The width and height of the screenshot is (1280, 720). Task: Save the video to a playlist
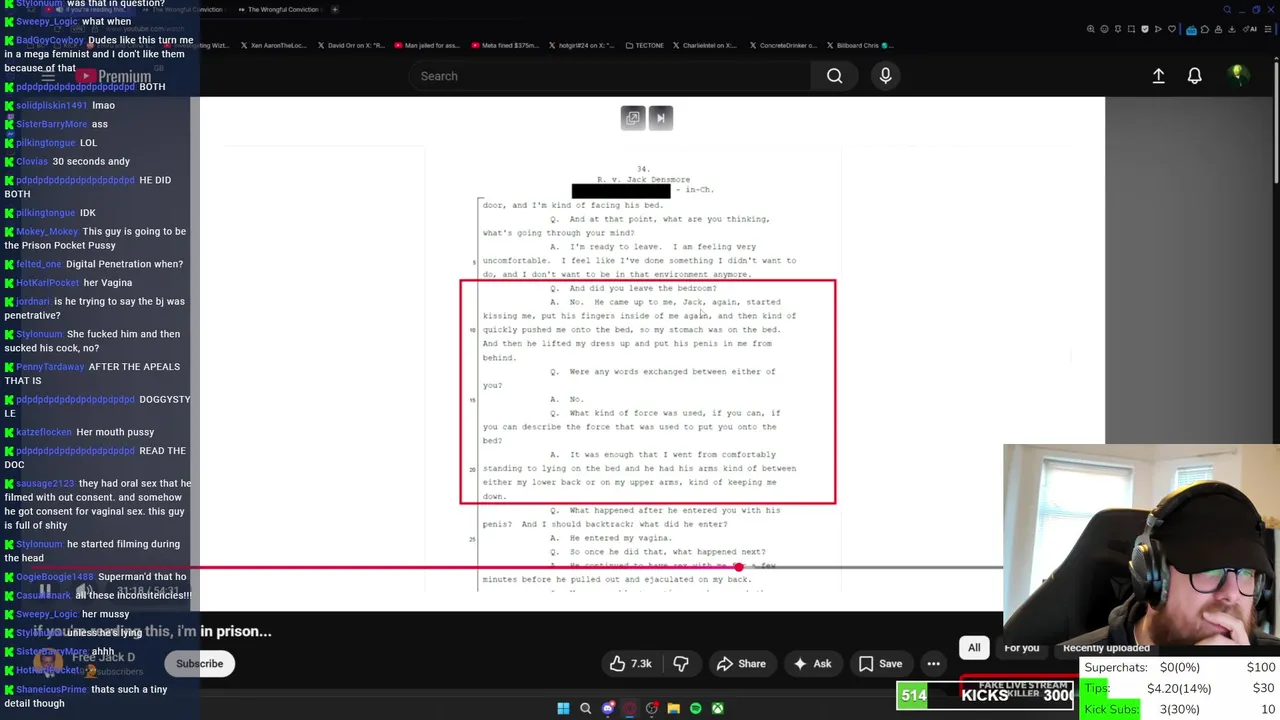879,664
